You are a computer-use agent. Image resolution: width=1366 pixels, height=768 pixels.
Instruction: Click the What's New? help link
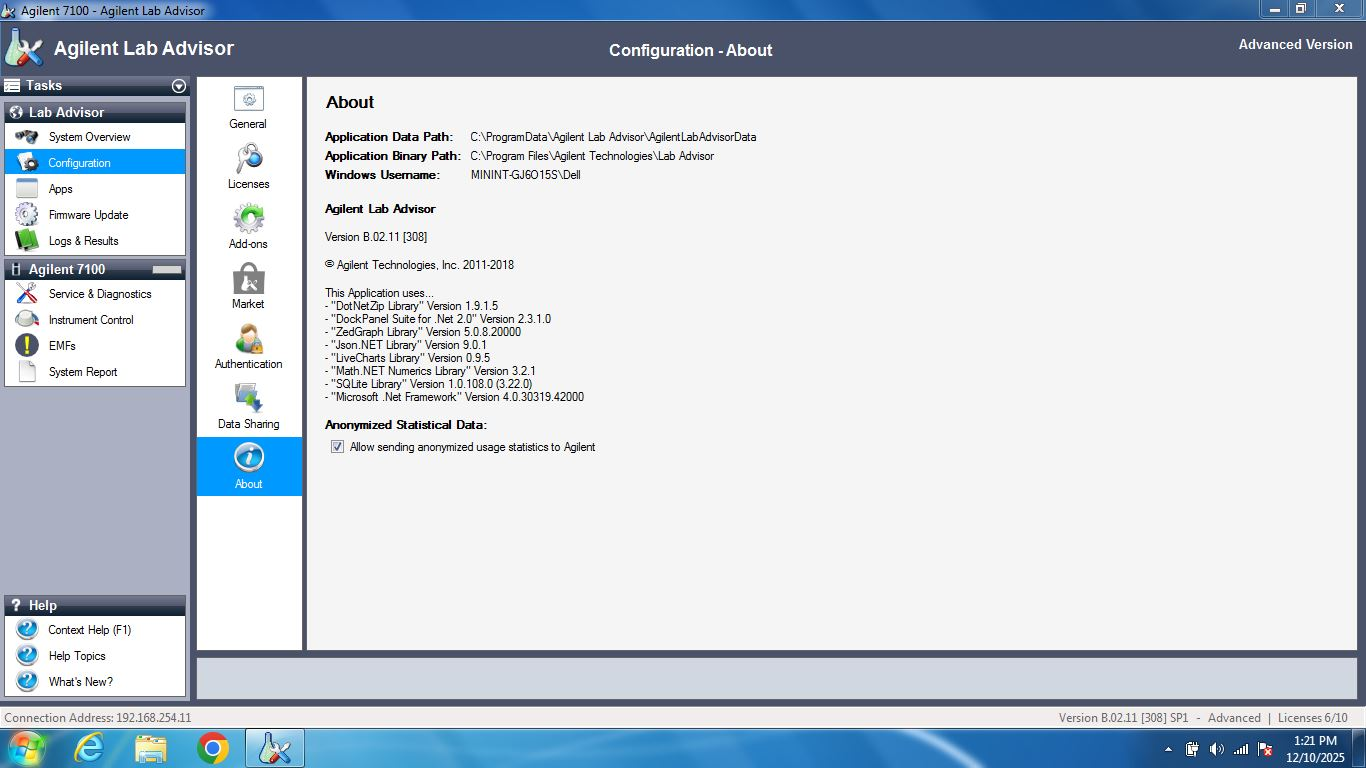coord(80,682)
